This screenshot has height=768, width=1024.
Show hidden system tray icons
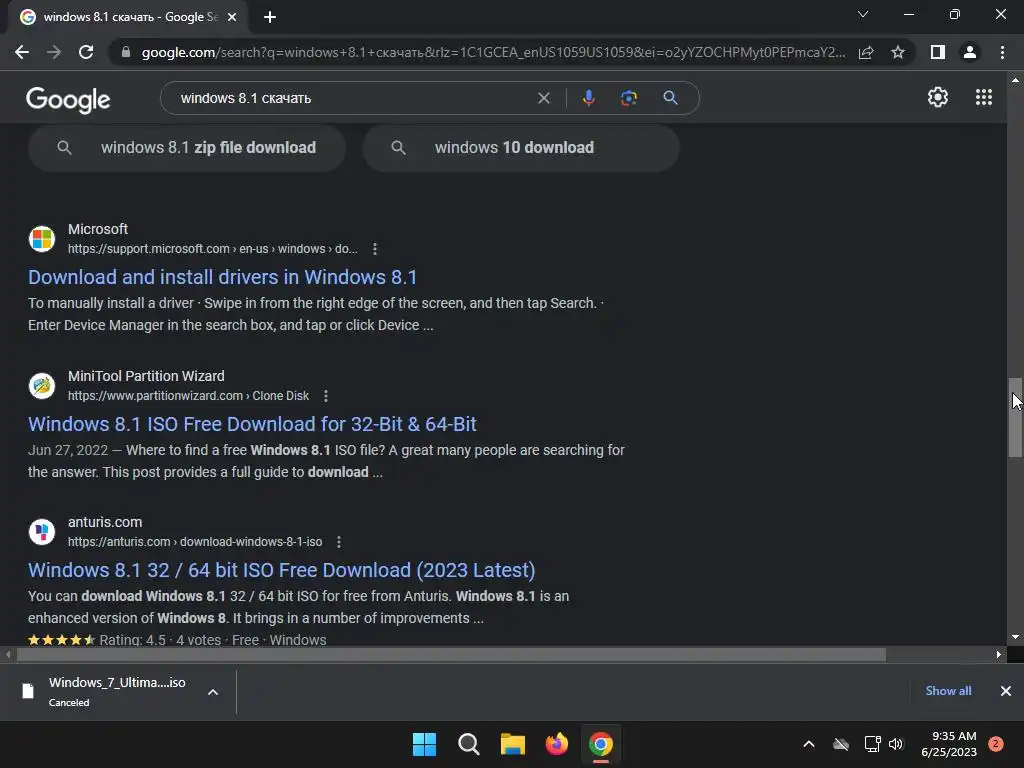coord(808,744)
